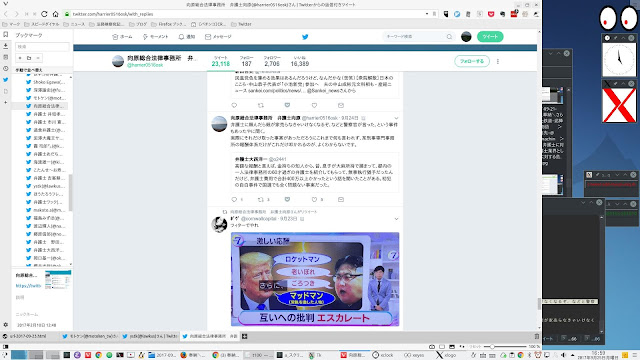This screenshot has width=640, height=360.
Task: Reply to the 9月24日 tweet
Action: [x=234, y=200]
